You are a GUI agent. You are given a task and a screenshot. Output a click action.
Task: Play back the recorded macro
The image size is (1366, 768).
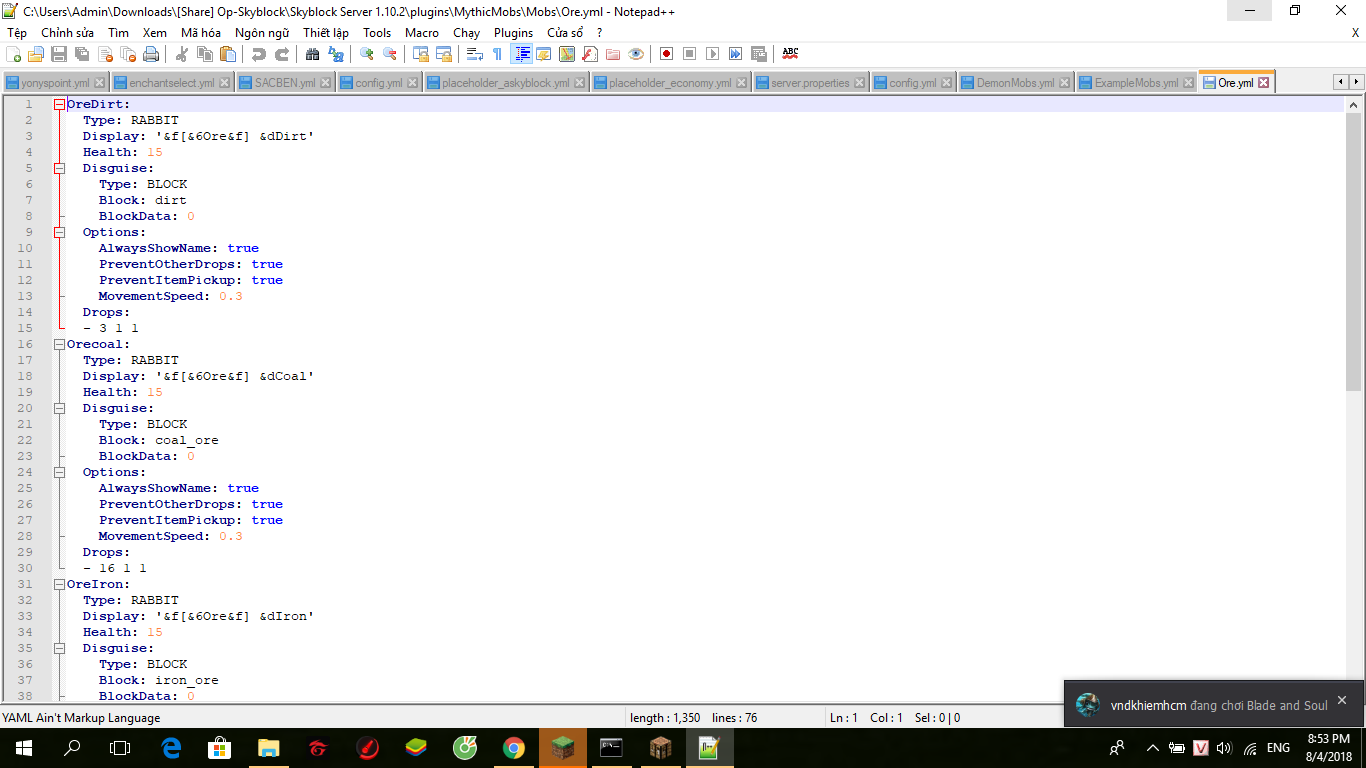(713, 54)
